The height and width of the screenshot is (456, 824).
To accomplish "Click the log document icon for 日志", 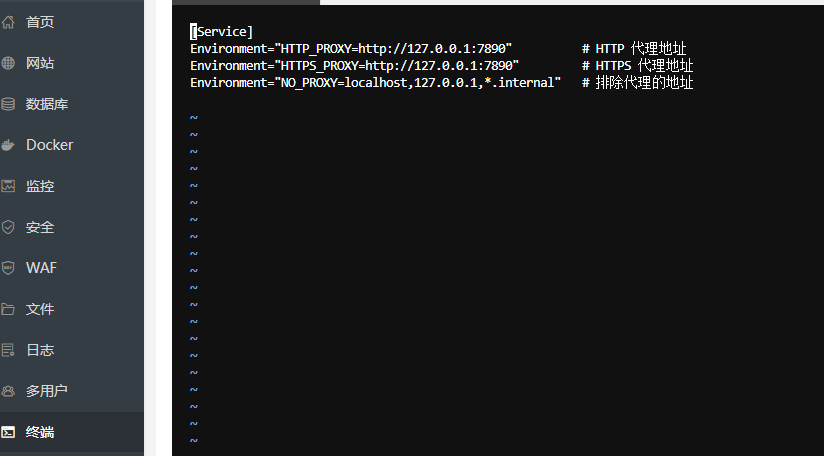I will (8, 350).
